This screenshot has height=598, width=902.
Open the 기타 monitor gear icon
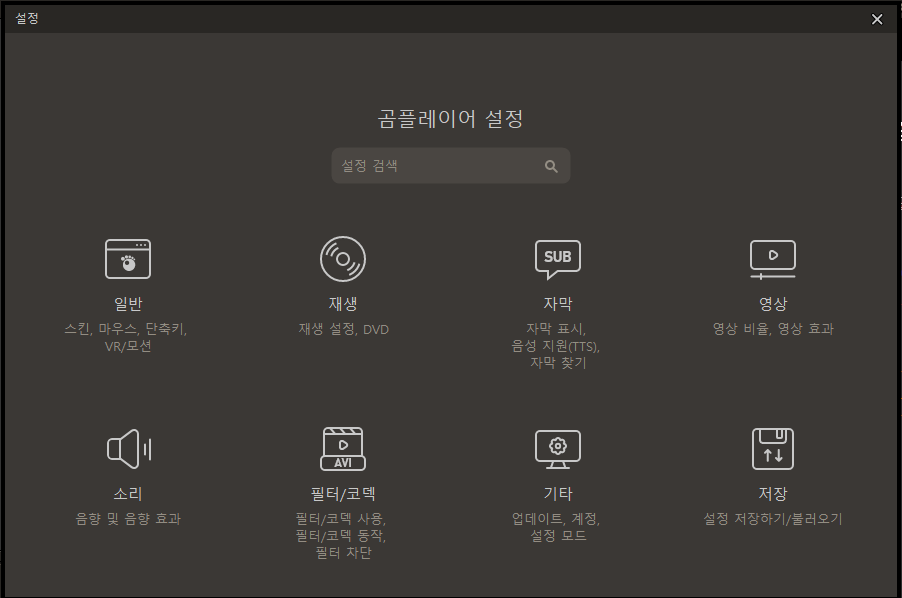pyautogui.click(x=557, y=449)
